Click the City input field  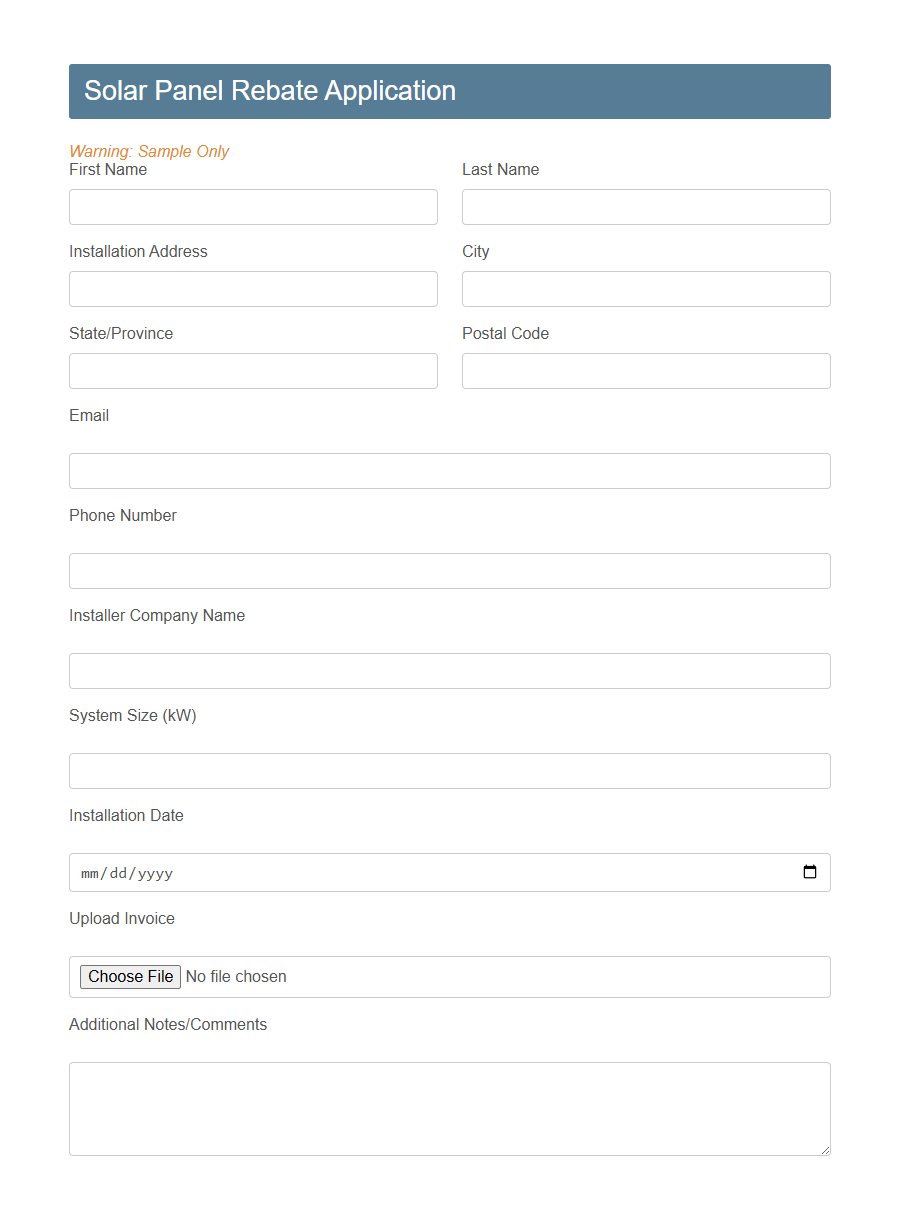point(646,289)
